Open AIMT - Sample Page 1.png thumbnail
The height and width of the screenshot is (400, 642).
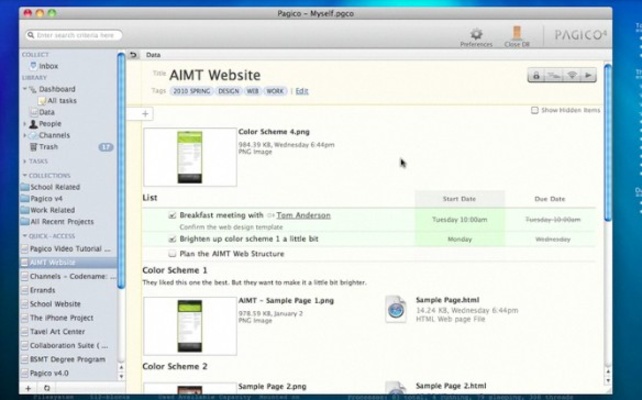(x=190, y=326)
